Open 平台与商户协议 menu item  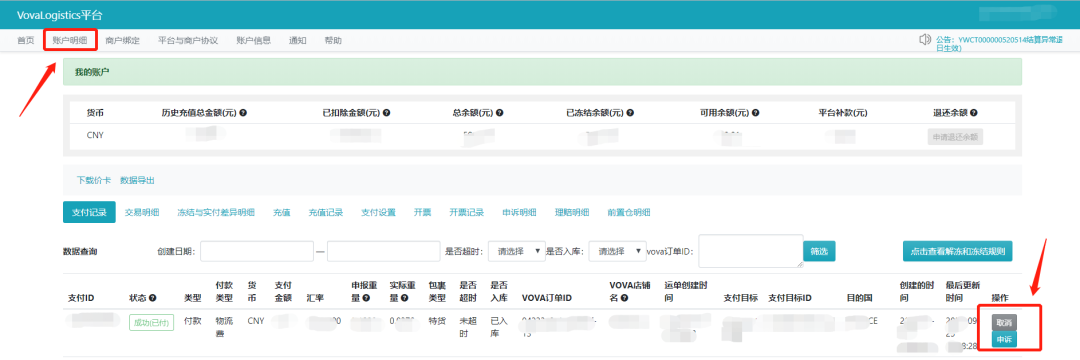pyautogui.click(x=188, y=41)
